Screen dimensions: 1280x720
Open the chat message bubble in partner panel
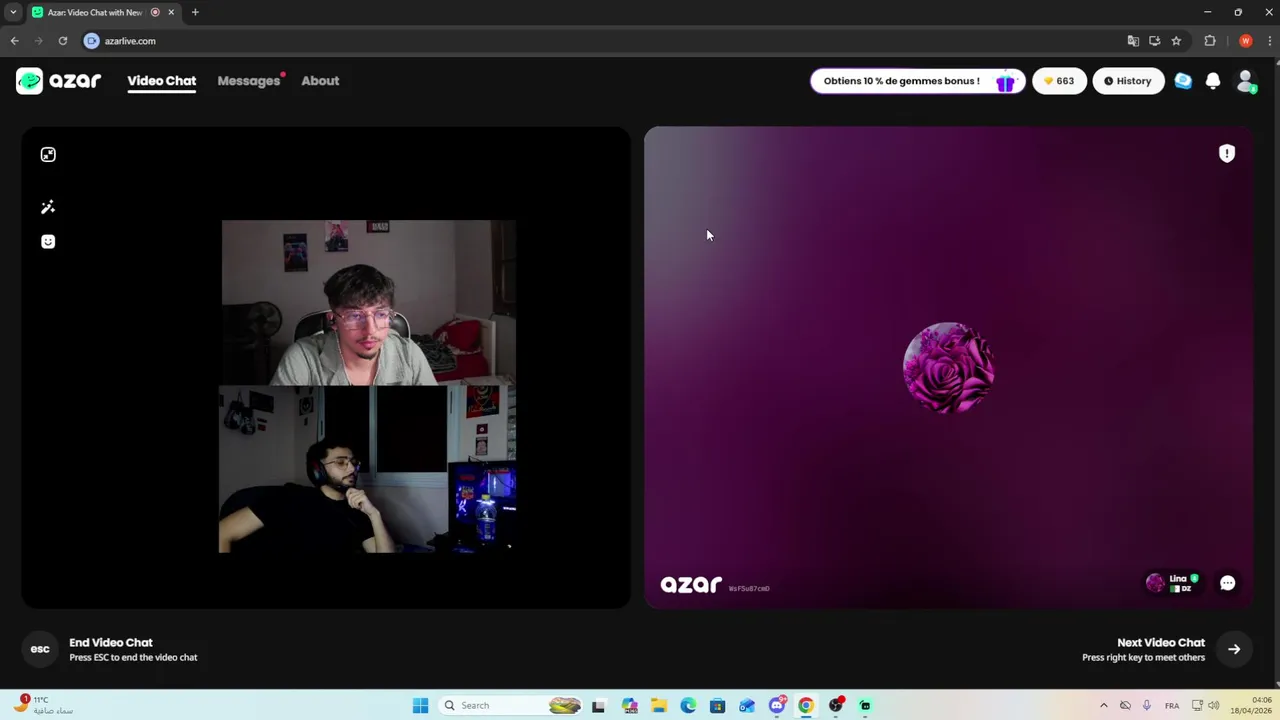[x=1228, y=583]
